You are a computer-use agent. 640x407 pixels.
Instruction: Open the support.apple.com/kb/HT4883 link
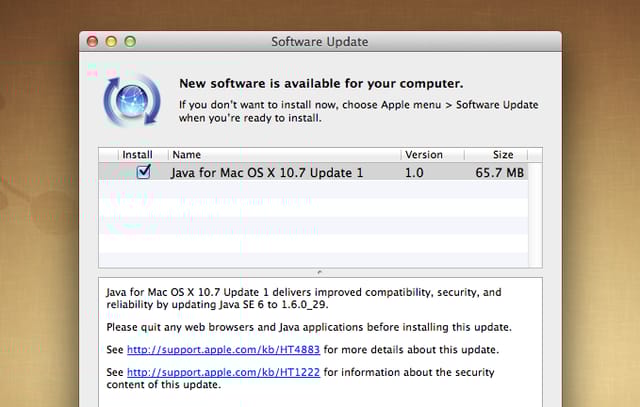[x=223, y=350]
